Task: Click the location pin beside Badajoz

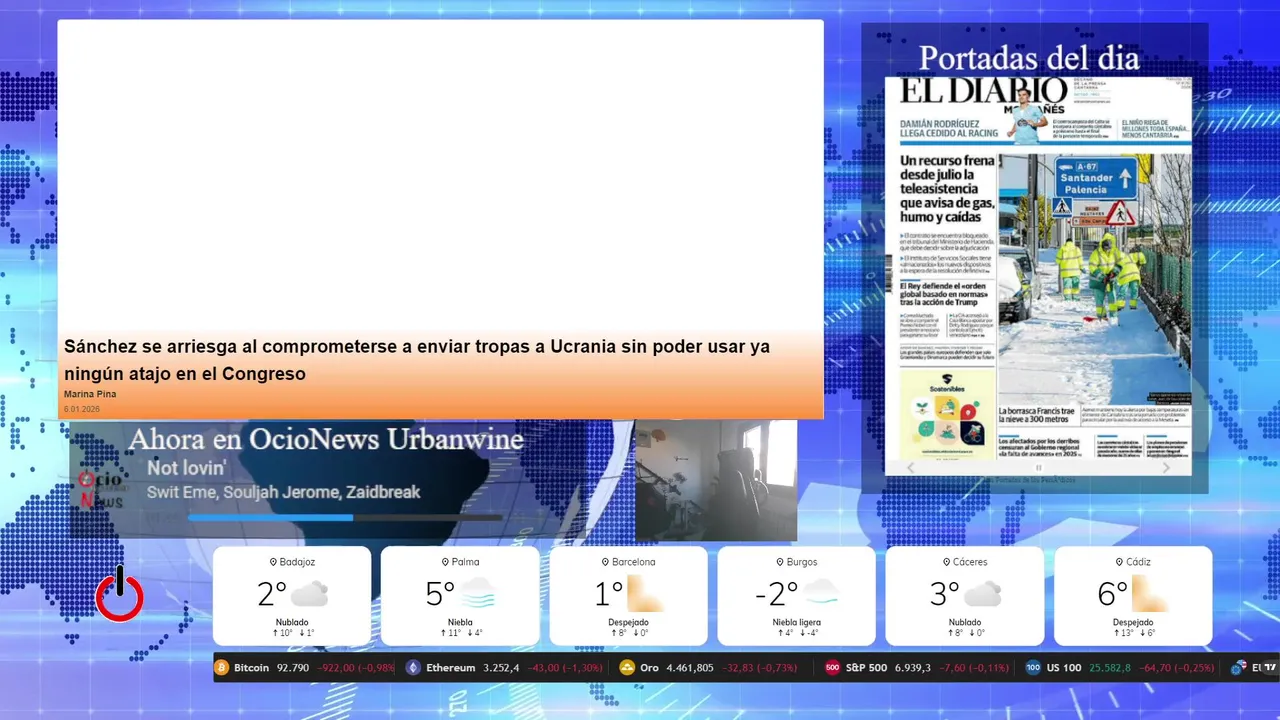Action: [273, 562]
